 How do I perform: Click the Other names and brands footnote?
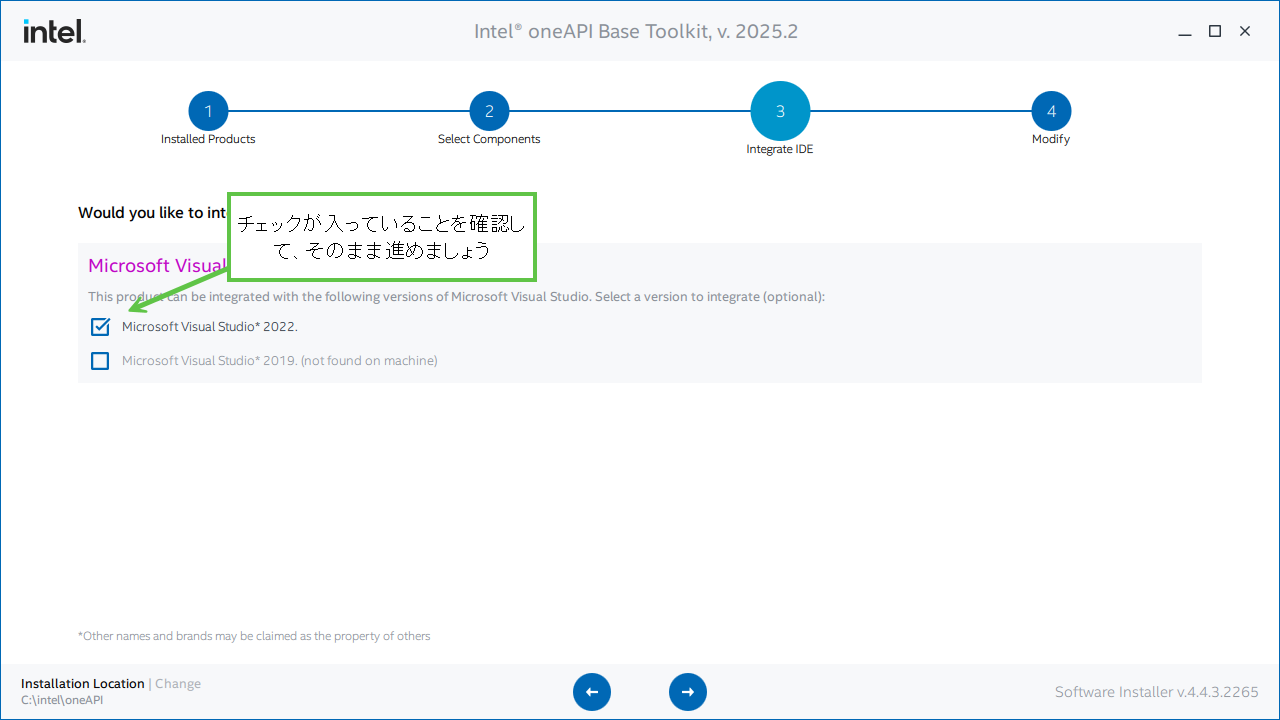pos(254,636)
